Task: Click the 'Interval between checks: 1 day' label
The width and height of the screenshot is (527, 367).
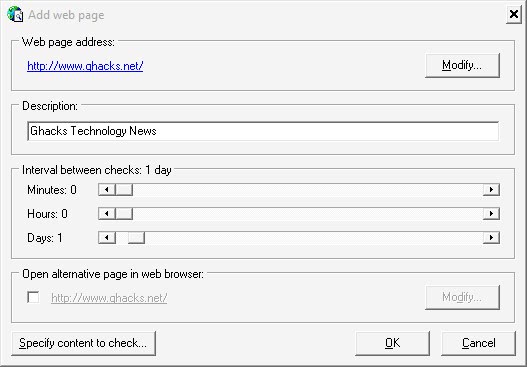Action: tap(97, 170)
